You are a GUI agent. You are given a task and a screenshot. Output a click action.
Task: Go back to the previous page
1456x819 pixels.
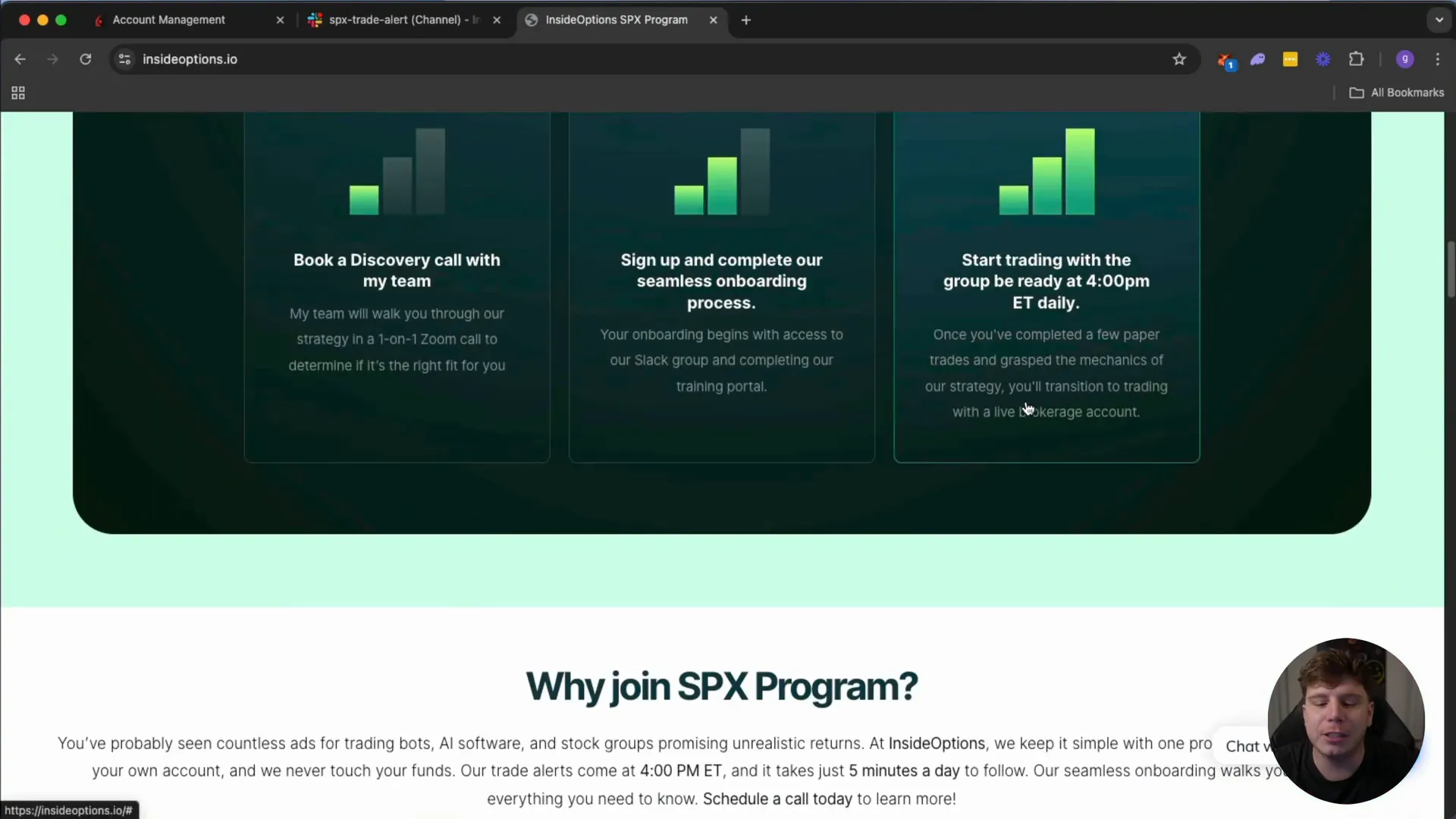click(x=20, y=59)
